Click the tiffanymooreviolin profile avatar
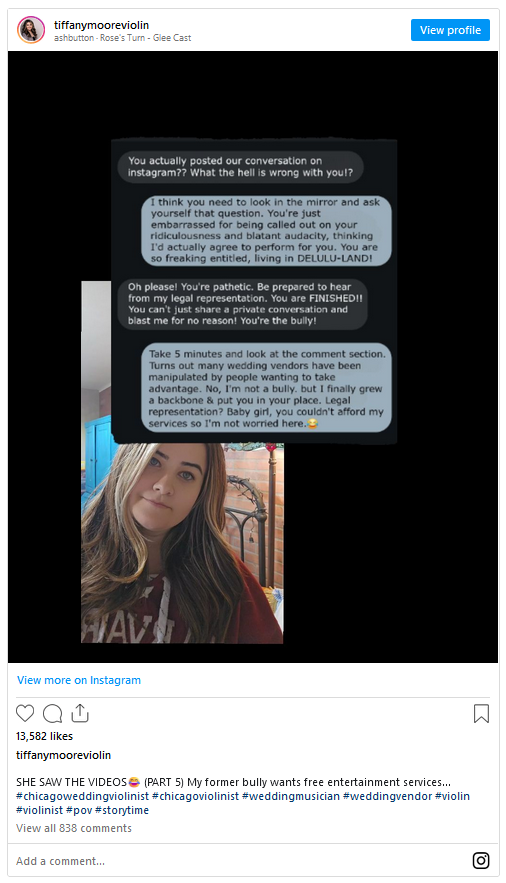This screenshot has height=883, width=506. [x=31, y=30]
